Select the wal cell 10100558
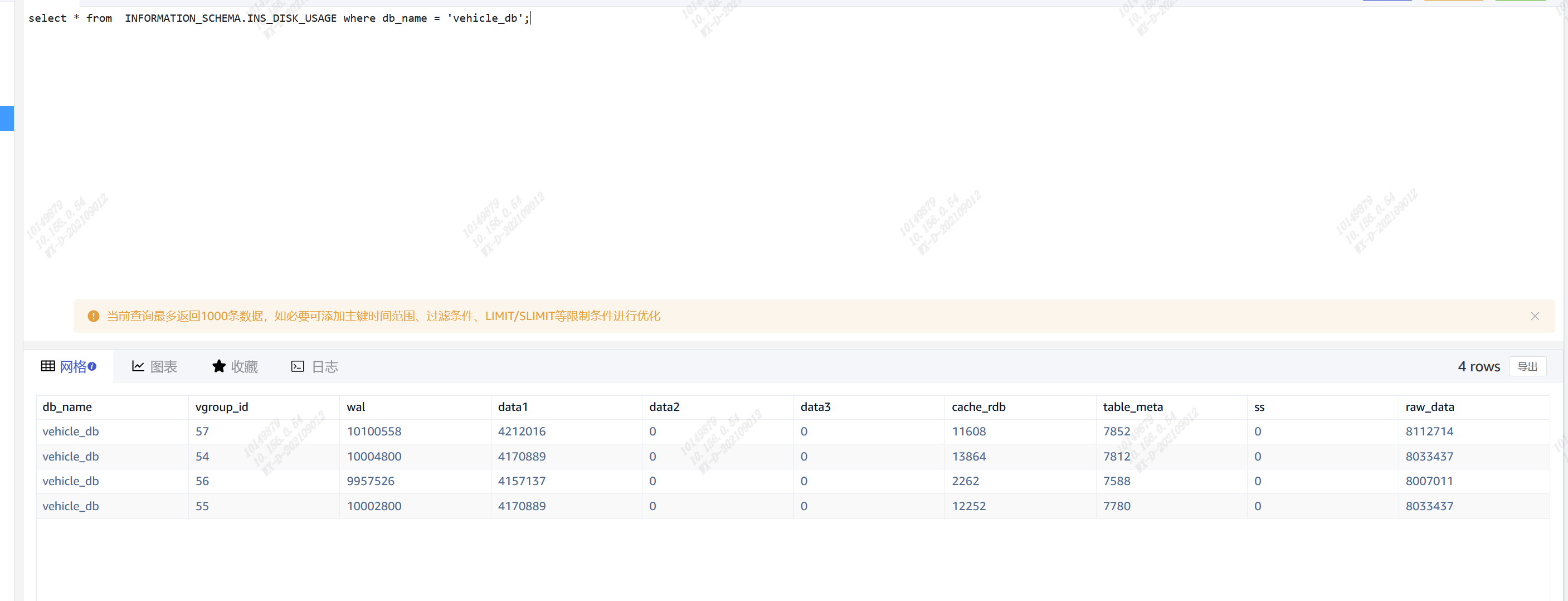Image resolution: width=1568 pixels, height=601 pixels. click(x=374, y=432)
